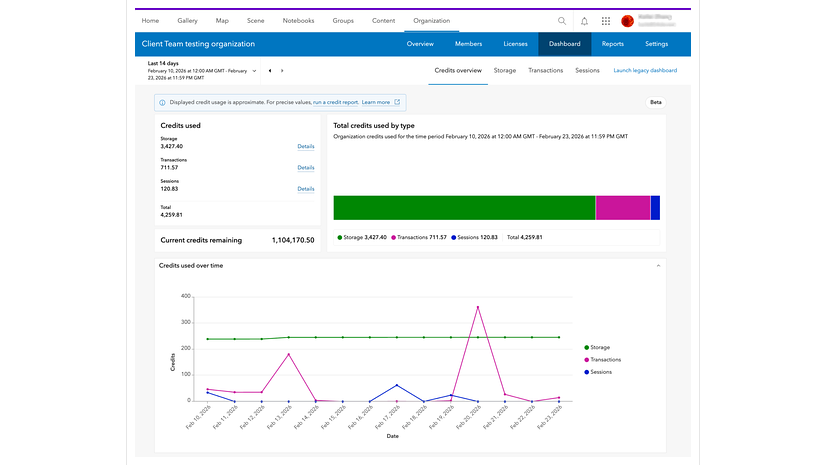826x465 pixels.
Task: Open the Last 14 days date dropdown
Action: [254, 71]
